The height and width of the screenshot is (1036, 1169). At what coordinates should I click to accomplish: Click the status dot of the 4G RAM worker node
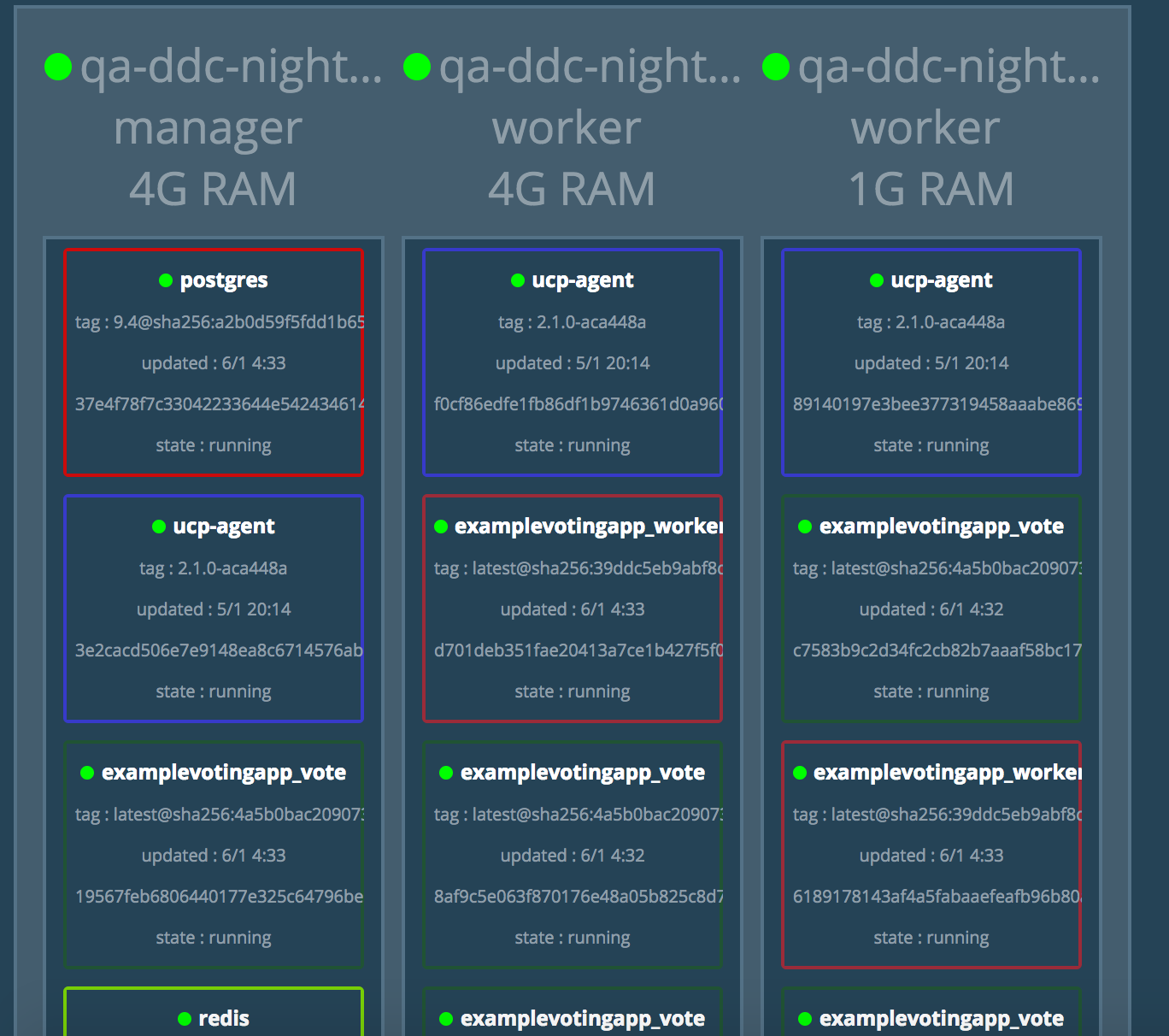(417, 67)
